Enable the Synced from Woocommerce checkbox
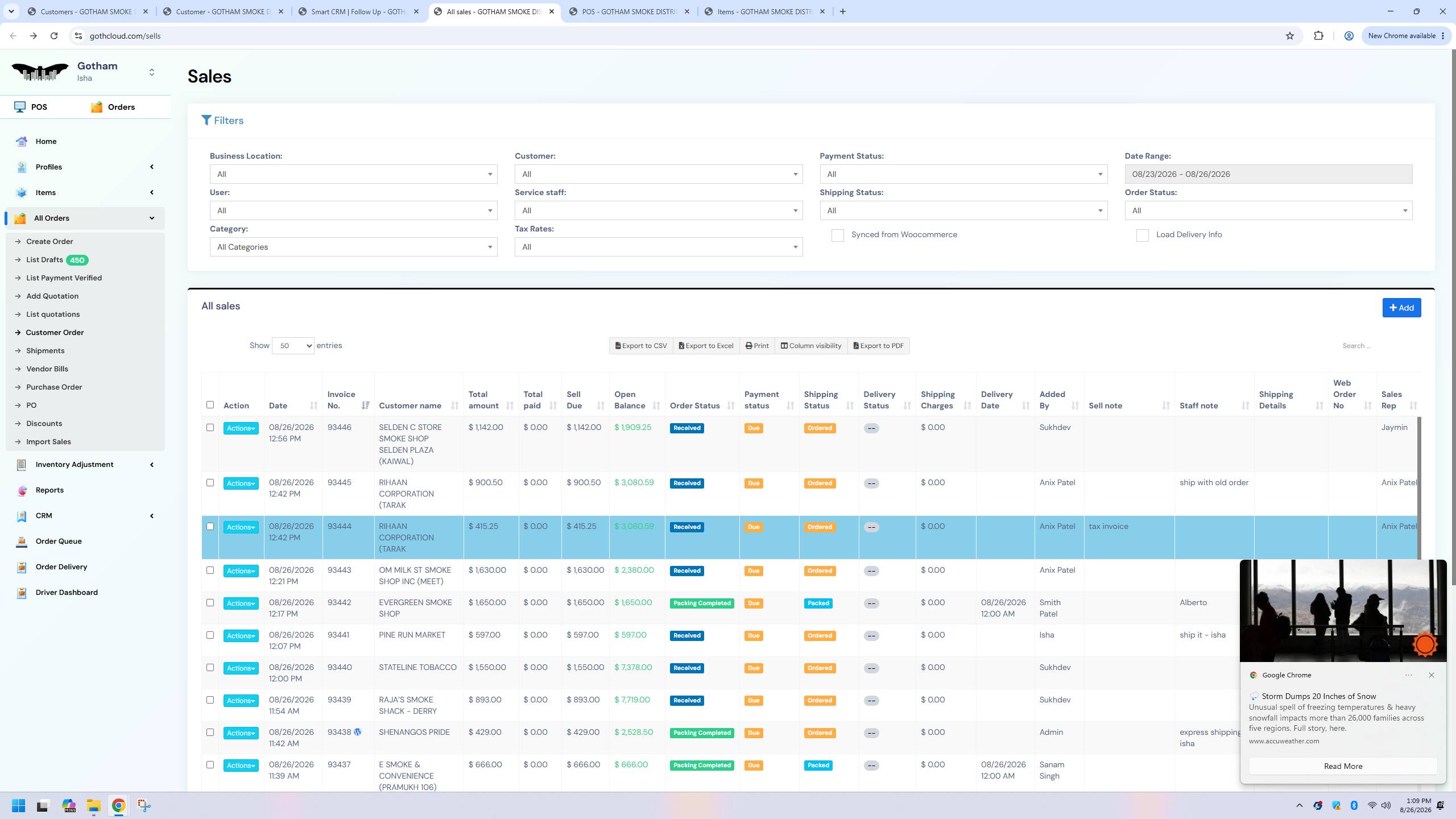 pyautogui.click(x=837, y=235)
